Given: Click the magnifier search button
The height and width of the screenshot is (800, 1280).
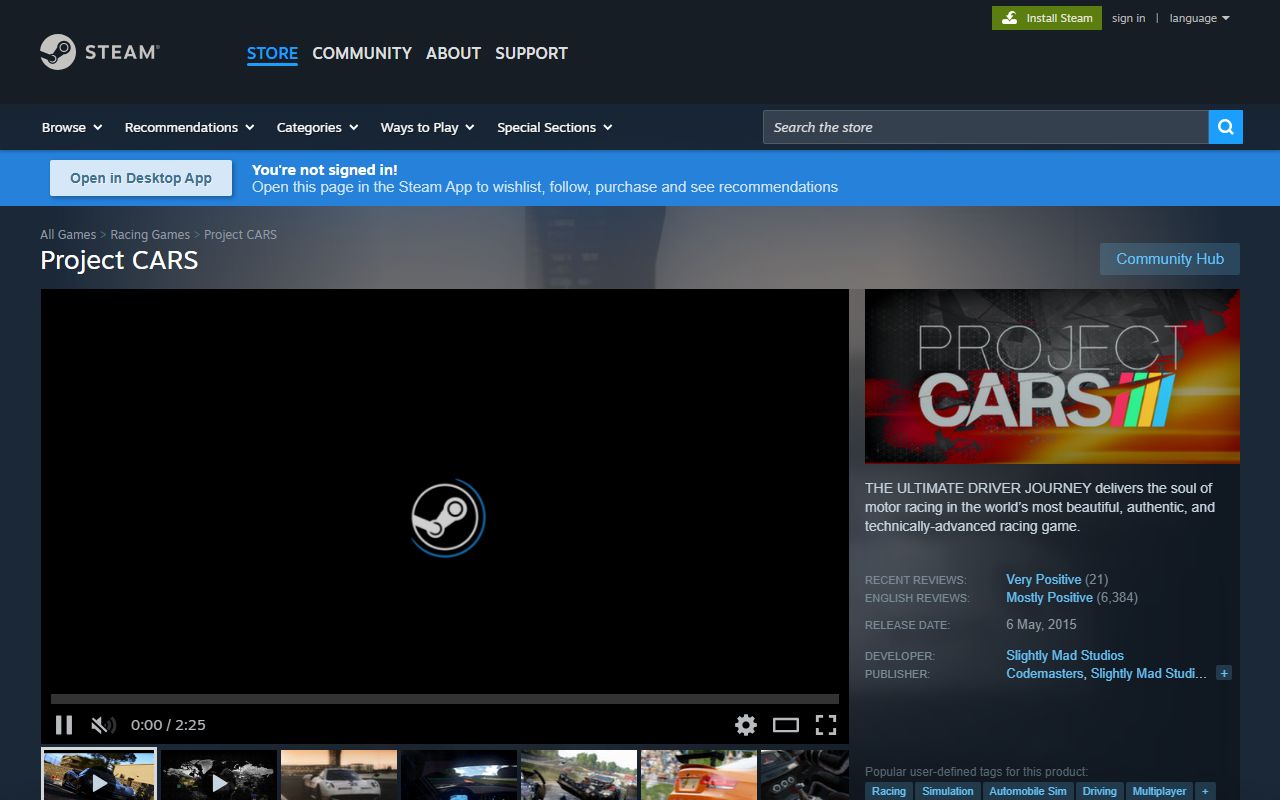Looking at the screenshot, I should pyautogui.click(x=1225, y=127).
